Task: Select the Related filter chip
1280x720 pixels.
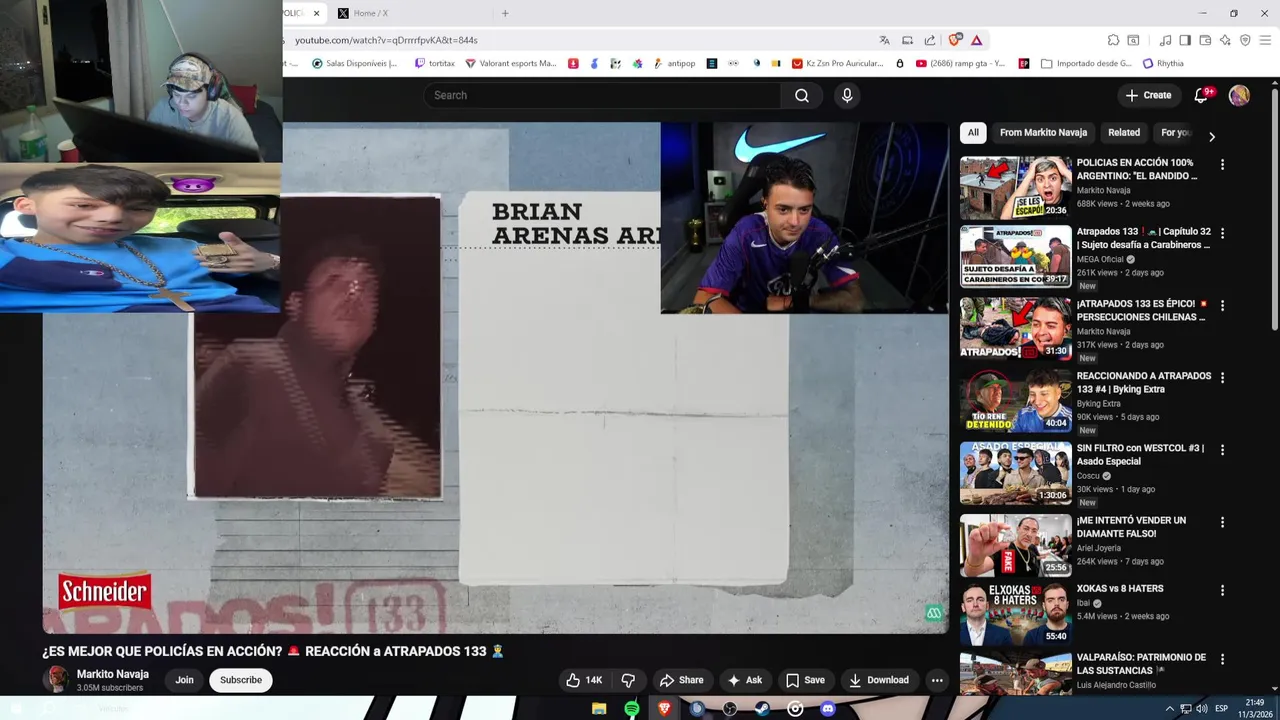Action: point(1124,132)
